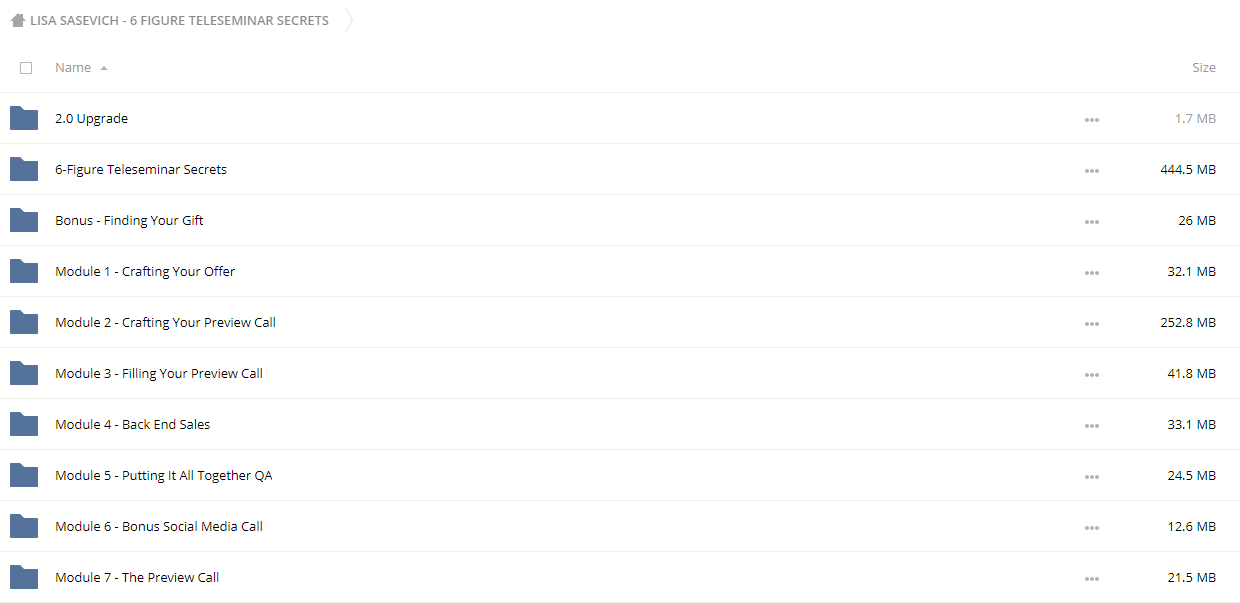Viewport: 1240px width, 603px height.
Task: Click the breadcrumb chevron separator
Action: (x=348, y=20)
